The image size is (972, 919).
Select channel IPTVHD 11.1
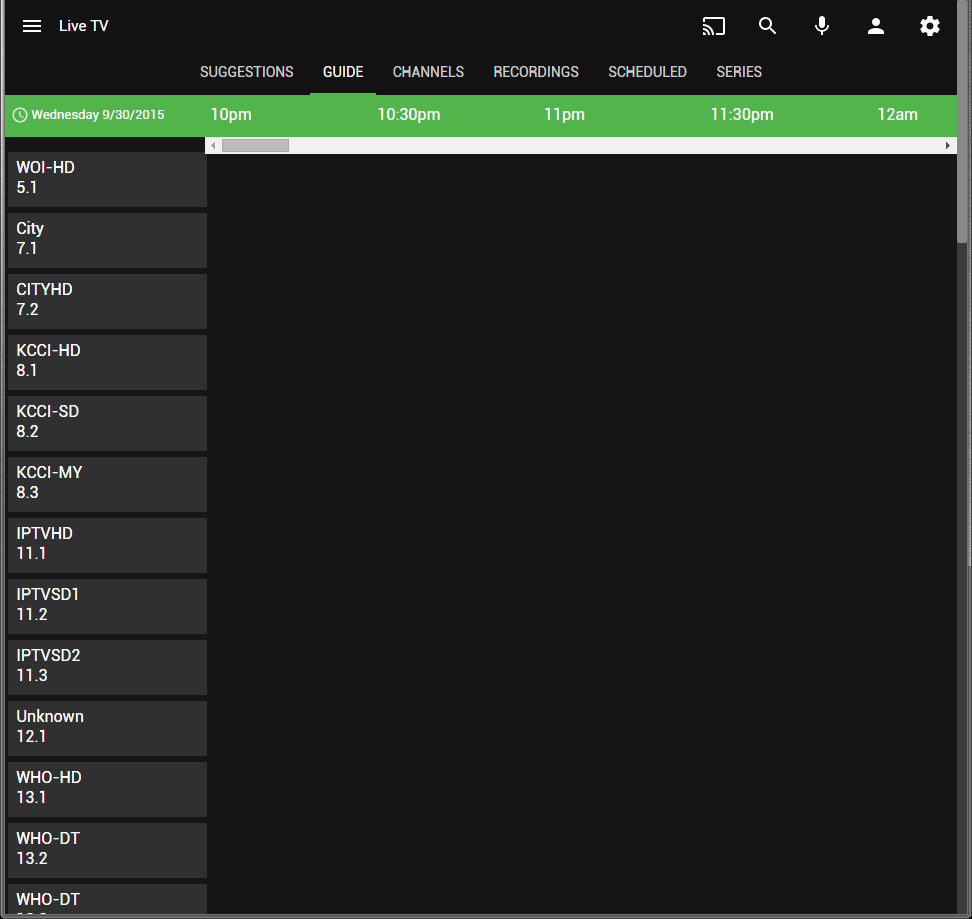click(x=107, y=545)
